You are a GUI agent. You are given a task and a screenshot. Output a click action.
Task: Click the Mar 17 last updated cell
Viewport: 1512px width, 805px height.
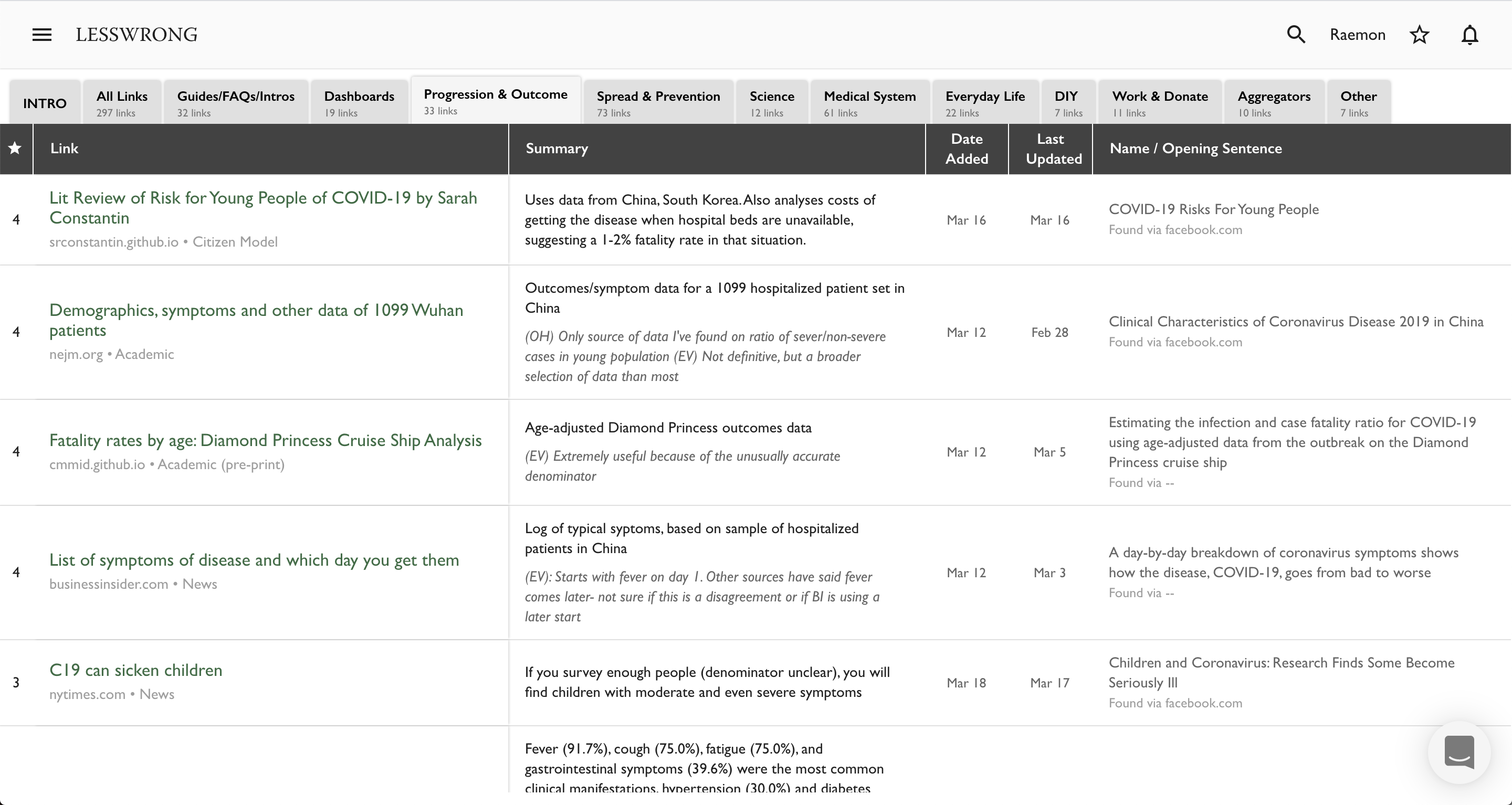(1049, 683)
